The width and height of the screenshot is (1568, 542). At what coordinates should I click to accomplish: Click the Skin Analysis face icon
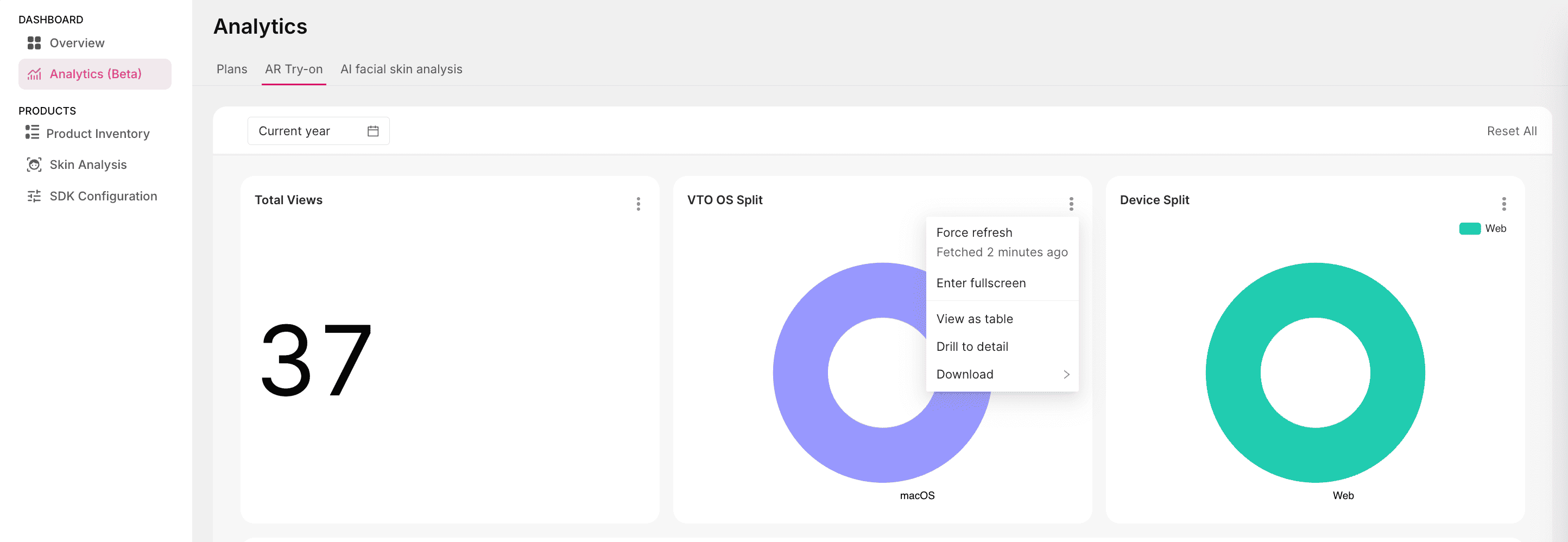34,165
